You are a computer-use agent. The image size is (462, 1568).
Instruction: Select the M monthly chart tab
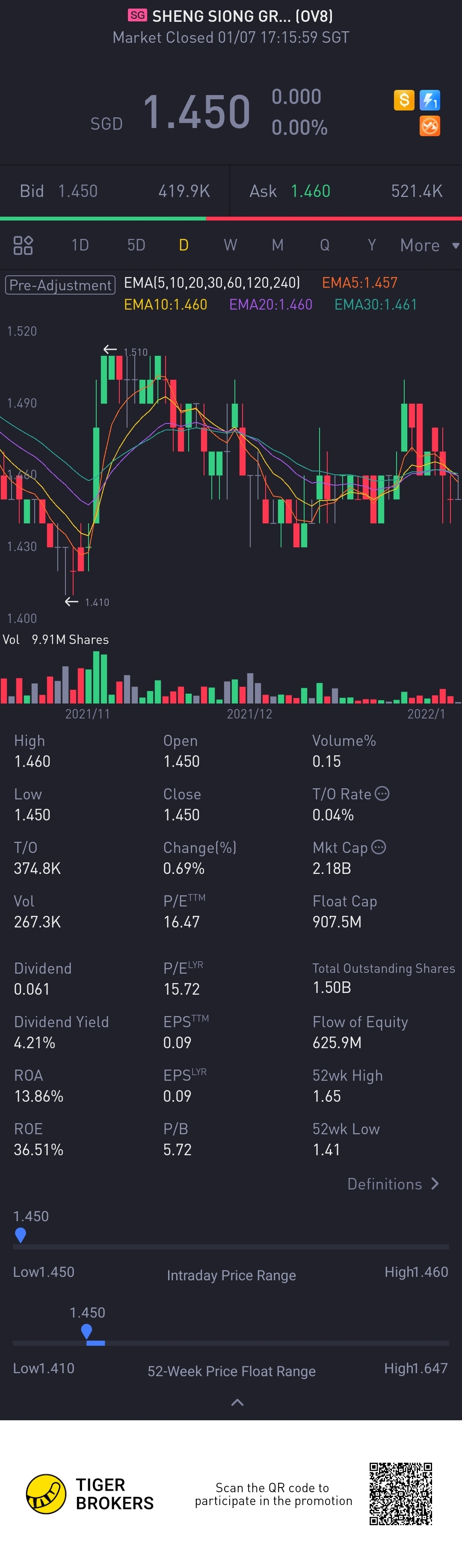point(277,245)
